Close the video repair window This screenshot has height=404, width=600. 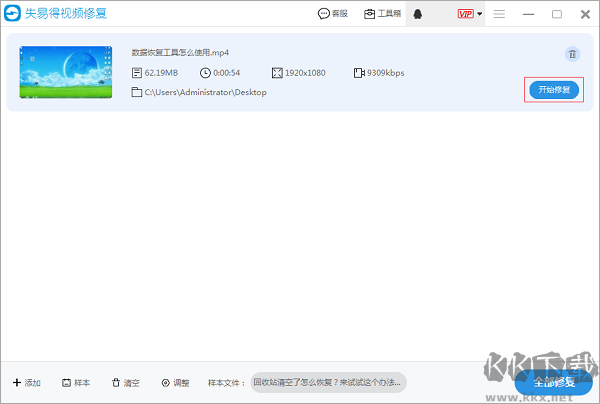pos(585,15)
